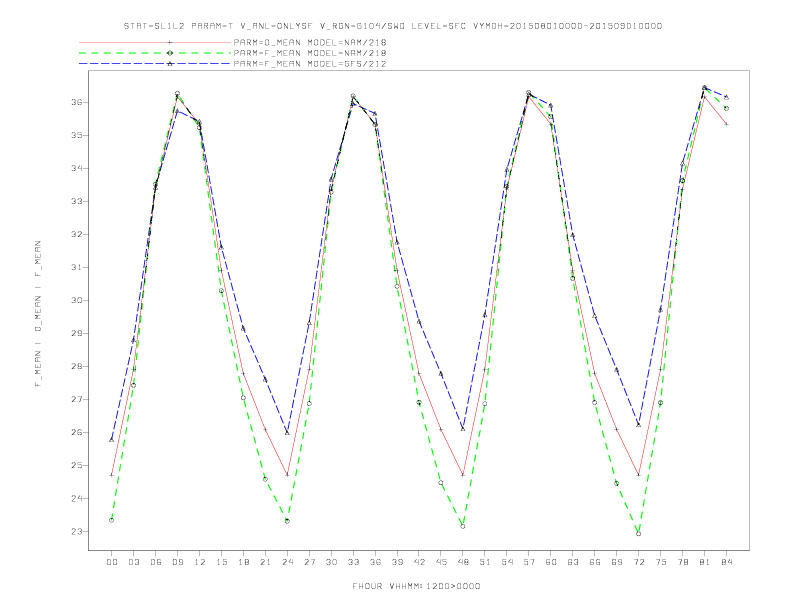Click the red solid legend line sample
This screenshot has height=612, width=792.
coord(155,42)
